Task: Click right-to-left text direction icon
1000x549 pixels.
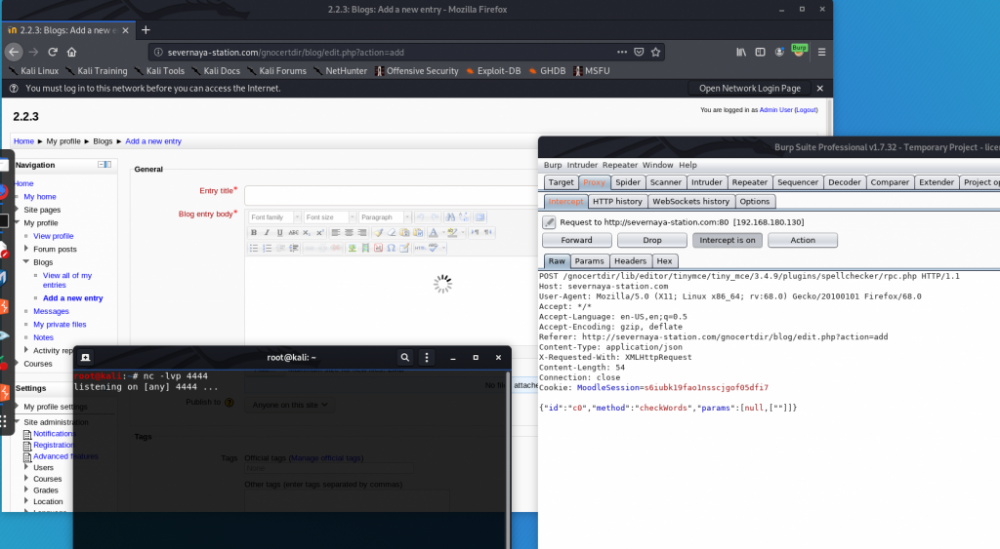Action: [488, 233]
